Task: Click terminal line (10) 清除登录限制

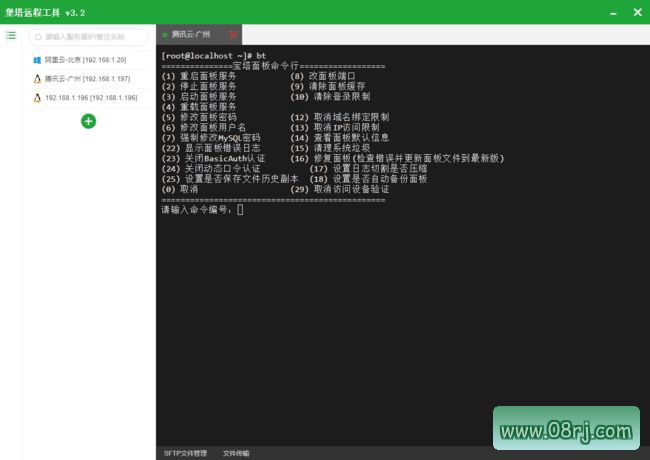Action: [330, 97]
